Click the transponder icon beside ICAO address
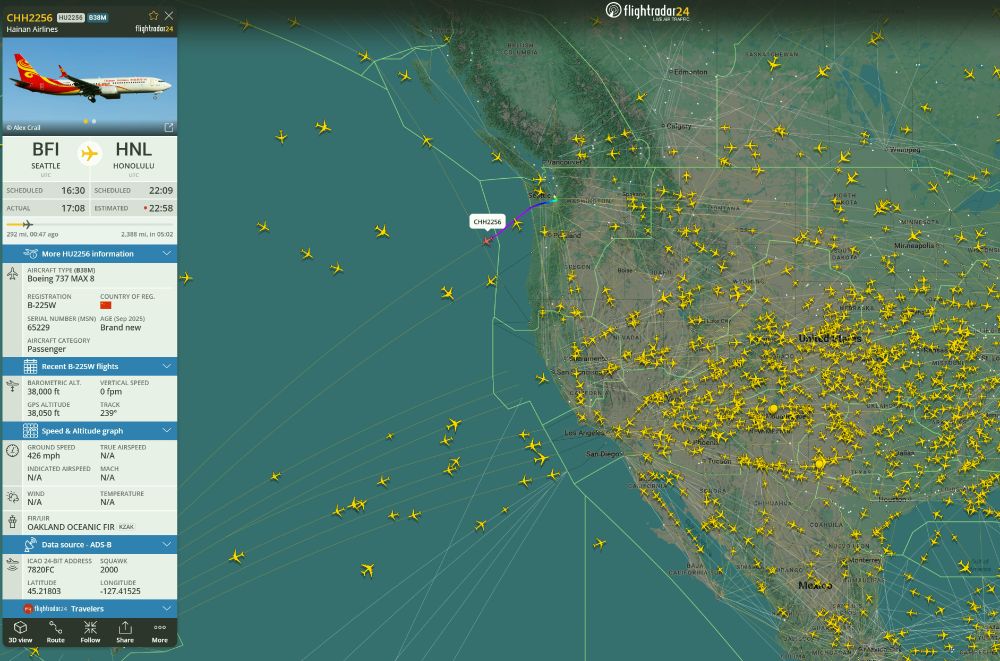The width and height of the screenshot is (1000, 661). pos(13,564)
